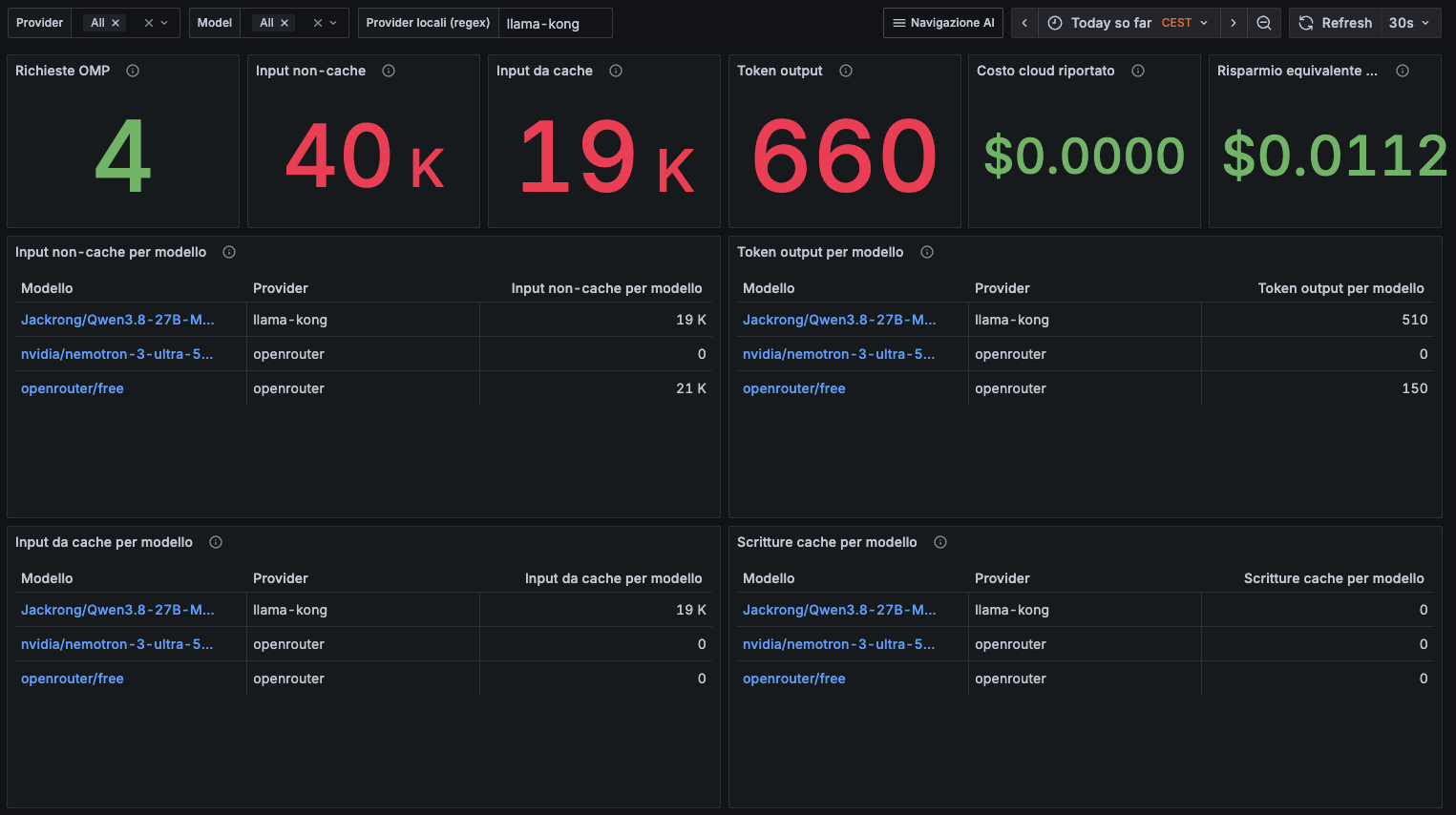Refresh the dashboard now
Viewport: 1456px width, 815px height.
tap(1336, 23)
